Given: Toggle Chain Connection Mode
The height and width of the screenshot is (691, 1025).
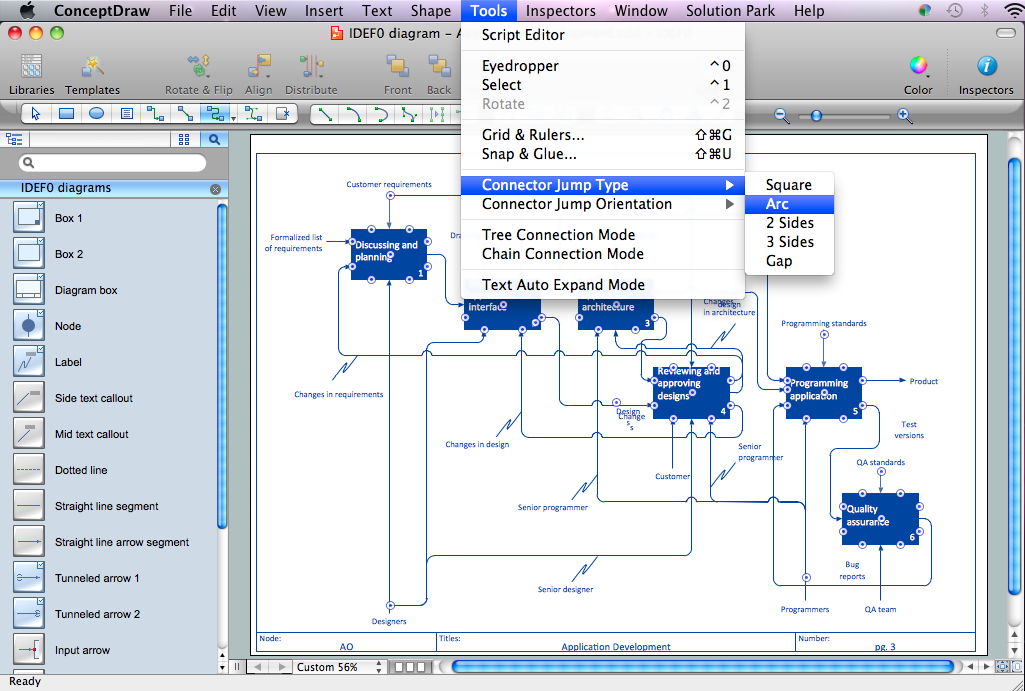Looking at the screenshot, I should [x=562, y=254].
